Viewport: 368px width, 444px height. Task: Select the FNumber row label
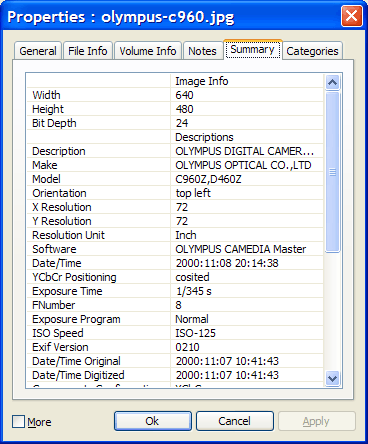[54, 305]
